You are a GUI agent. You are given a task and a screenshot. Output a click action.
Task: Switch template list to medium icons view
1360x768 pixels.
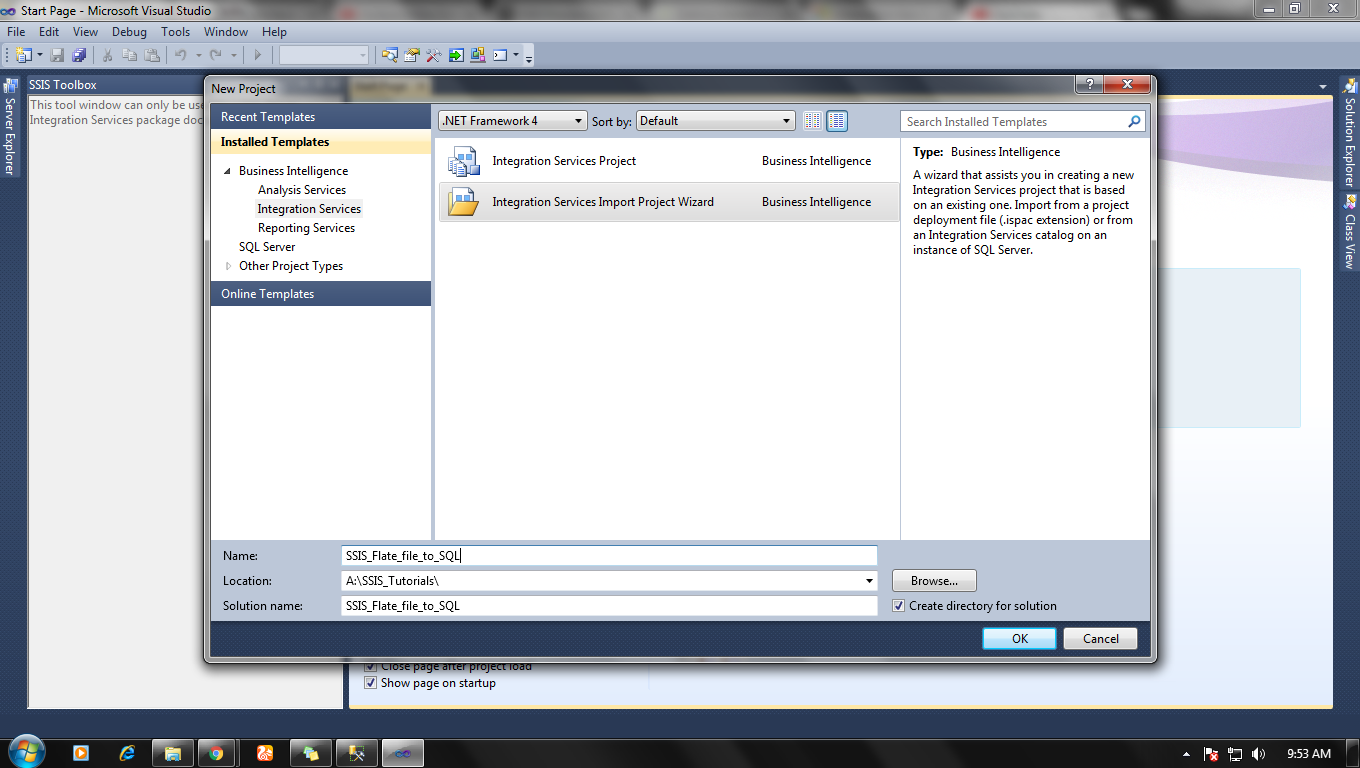pyautogui.click(x=837, y=121)
